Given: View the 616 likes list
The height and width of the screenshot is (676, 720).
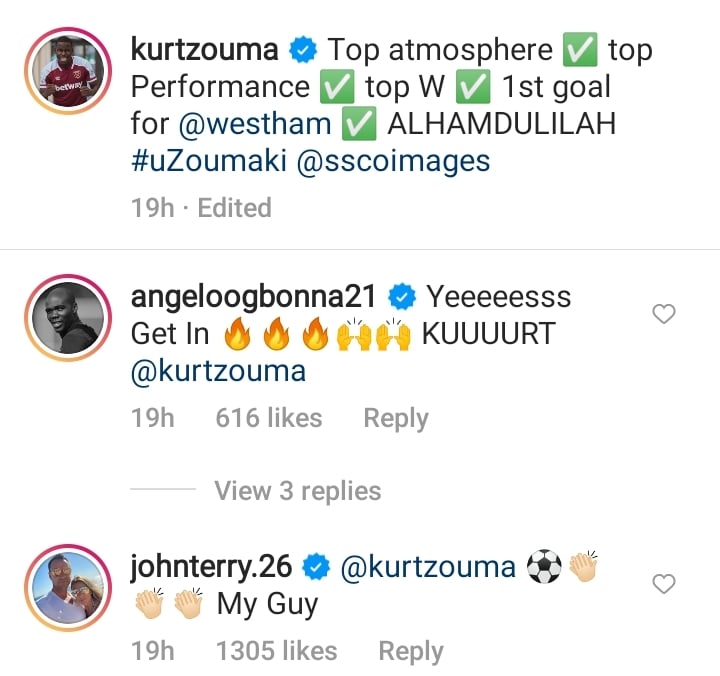Looking at the screenshot, I should point(269,418).
